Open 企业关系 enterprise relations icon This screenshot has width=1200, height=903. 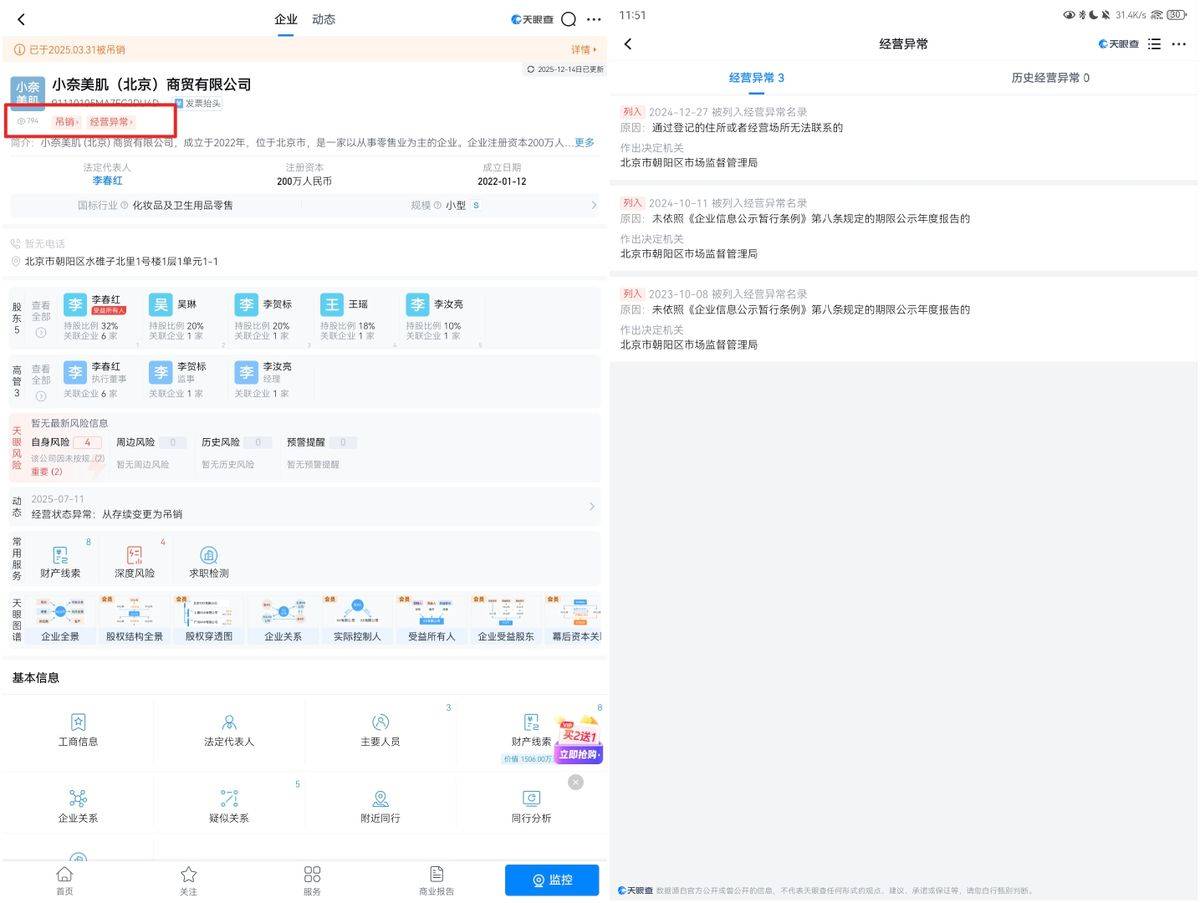78,805
